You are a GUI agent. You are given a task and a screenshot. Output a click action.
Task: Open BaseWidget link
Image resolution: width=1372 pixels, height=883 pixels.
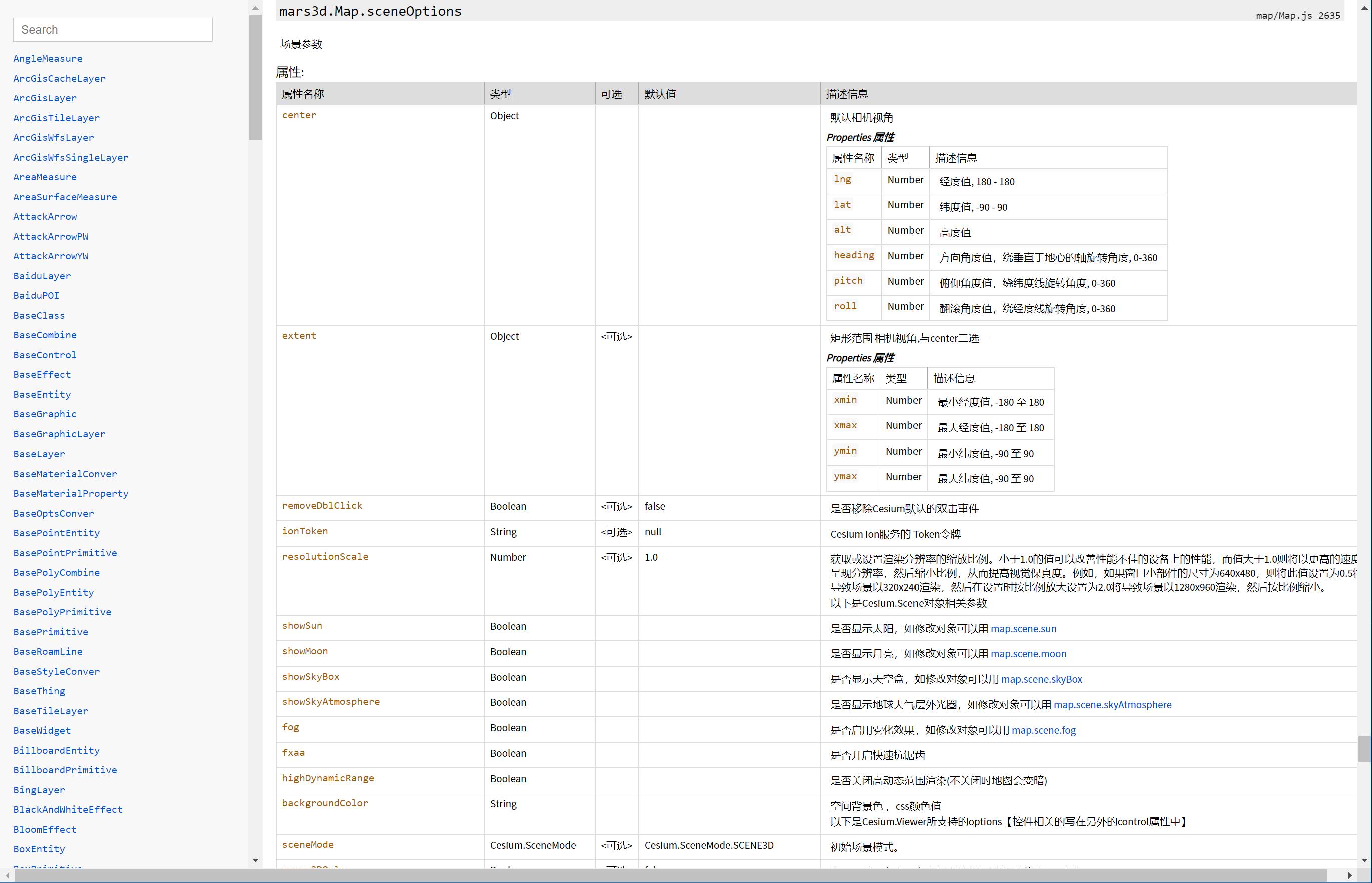(42, 731)
